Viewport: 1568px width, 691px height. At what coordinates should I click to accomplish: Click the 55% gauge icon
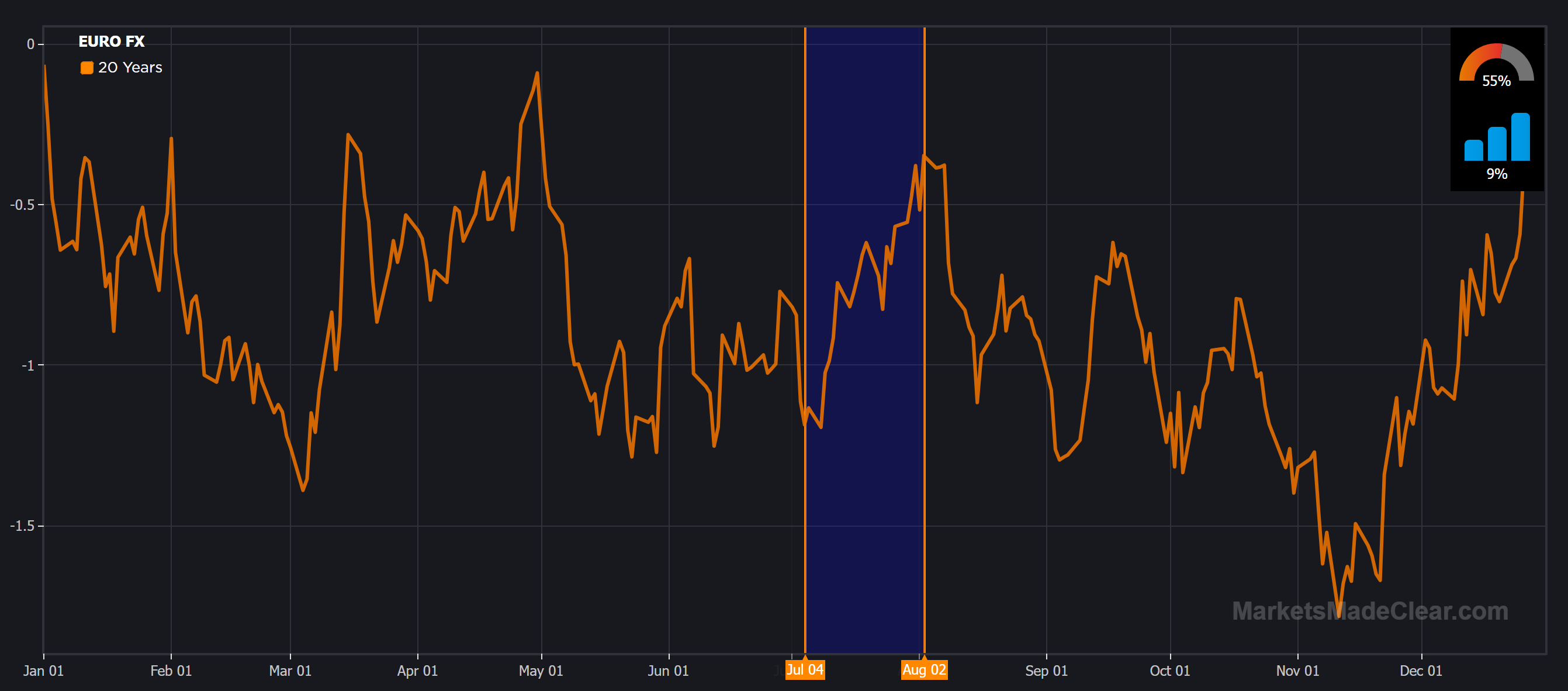point(1496,61)
